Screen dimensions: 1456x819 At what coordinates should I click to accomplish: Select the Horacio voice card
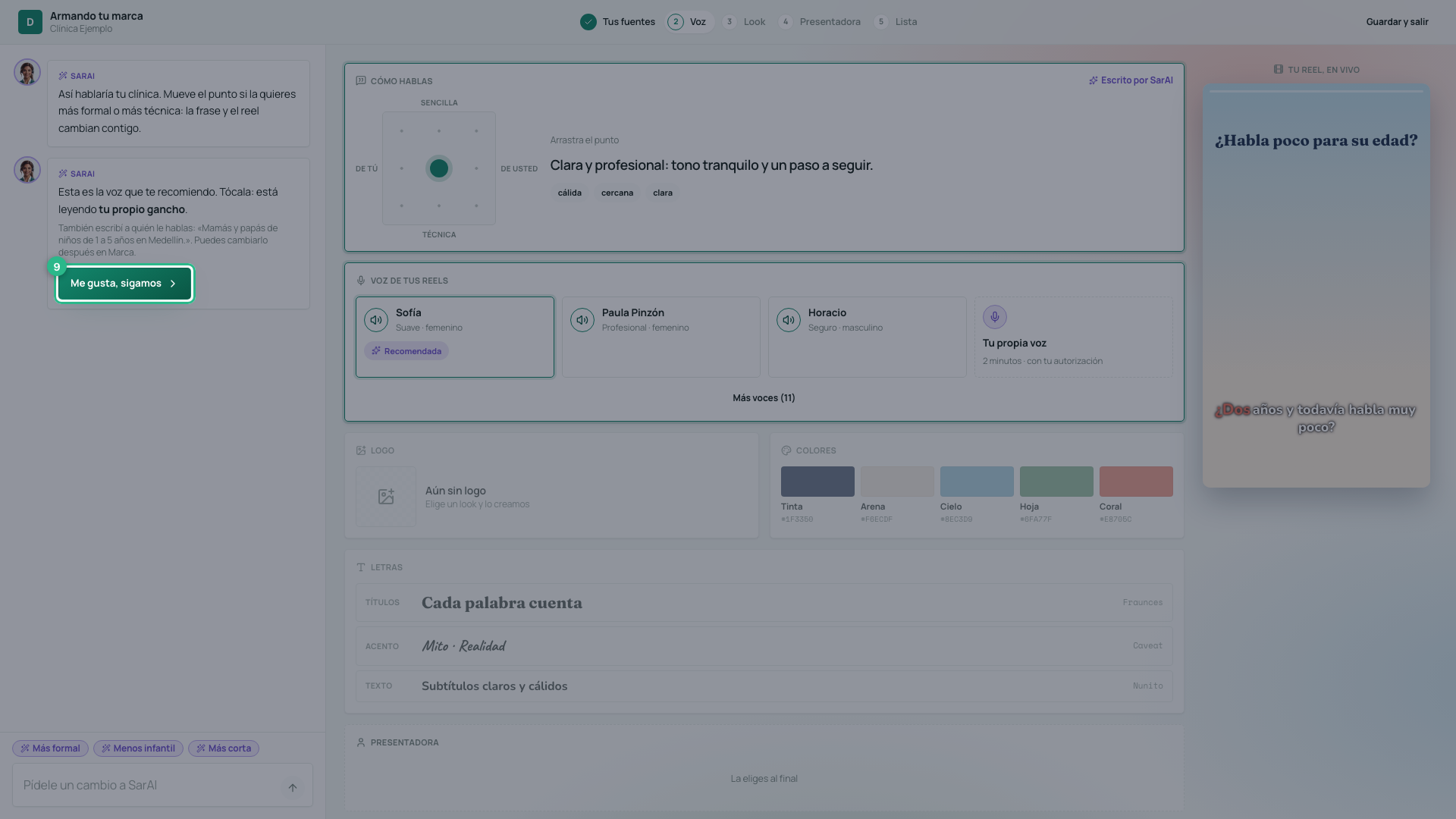868,337
